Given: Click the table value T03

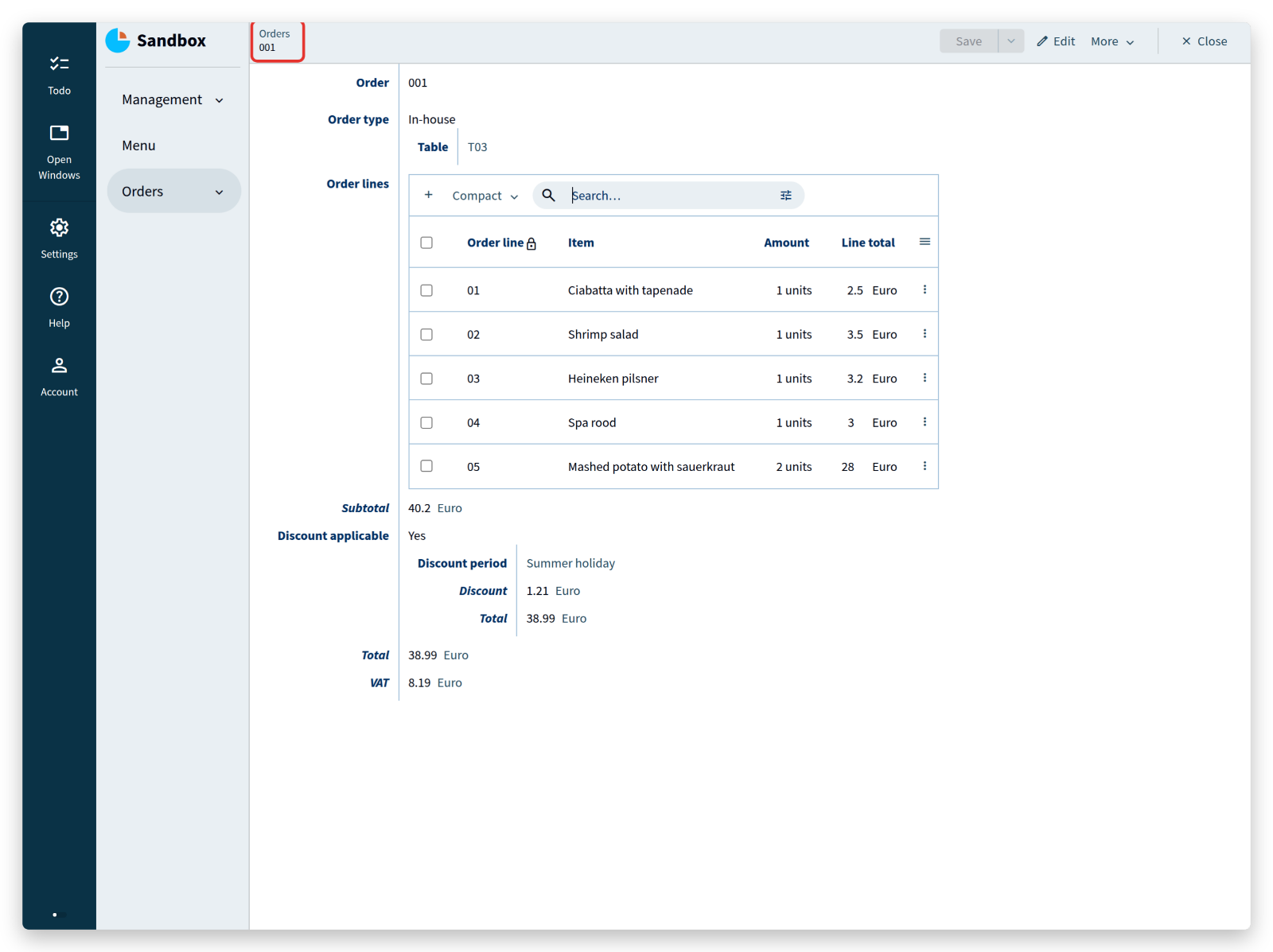Looking at the screenshot, I should click(477, 147).
